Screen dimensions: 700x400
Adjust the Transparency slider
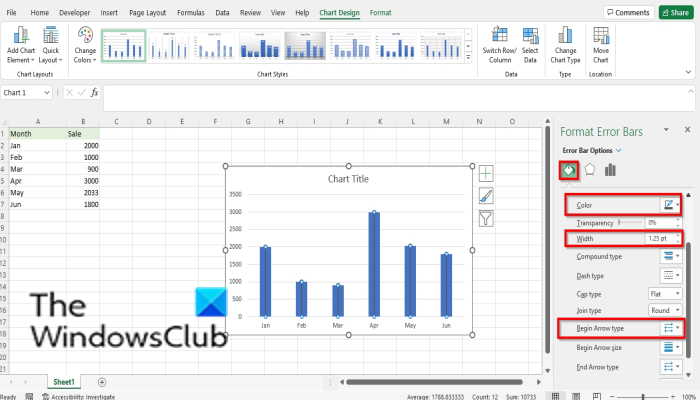click(630, 222)
